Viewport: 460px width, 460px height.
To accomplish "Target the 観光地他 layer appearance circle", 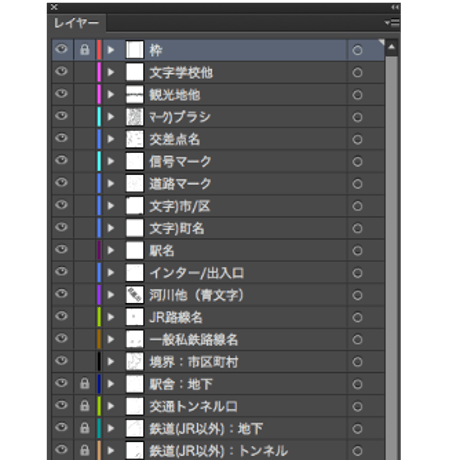I will [357, 95].
